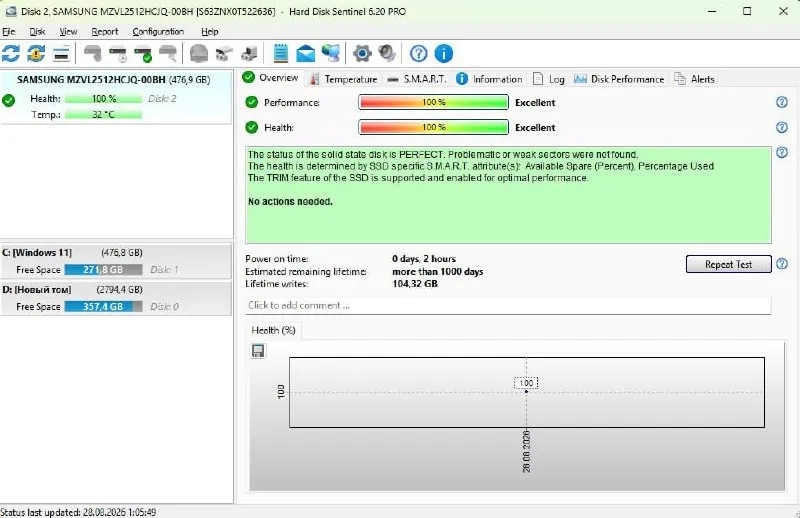Switch to the Disk Performance tab
This screenshot has height=518, width=800.
click(619, 79)
